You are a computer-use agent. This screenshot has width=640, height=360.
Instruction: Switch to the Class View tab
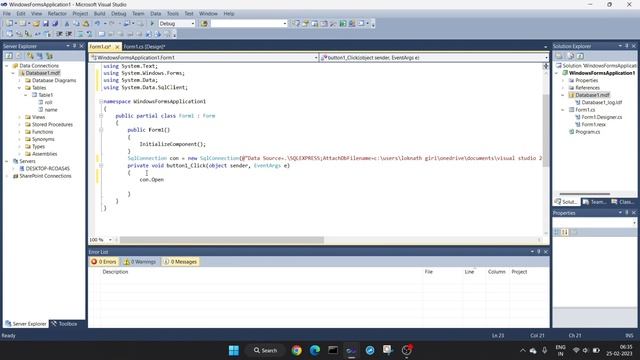[622, 202]
